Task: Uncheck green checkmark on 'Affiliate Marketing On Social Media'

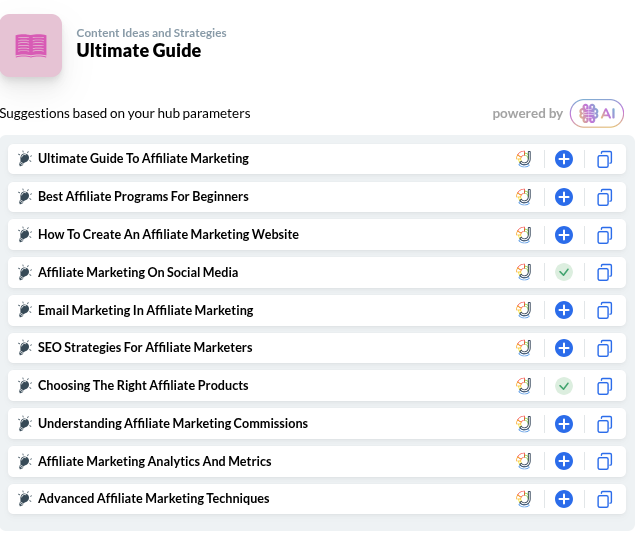Action: point(564,272)
